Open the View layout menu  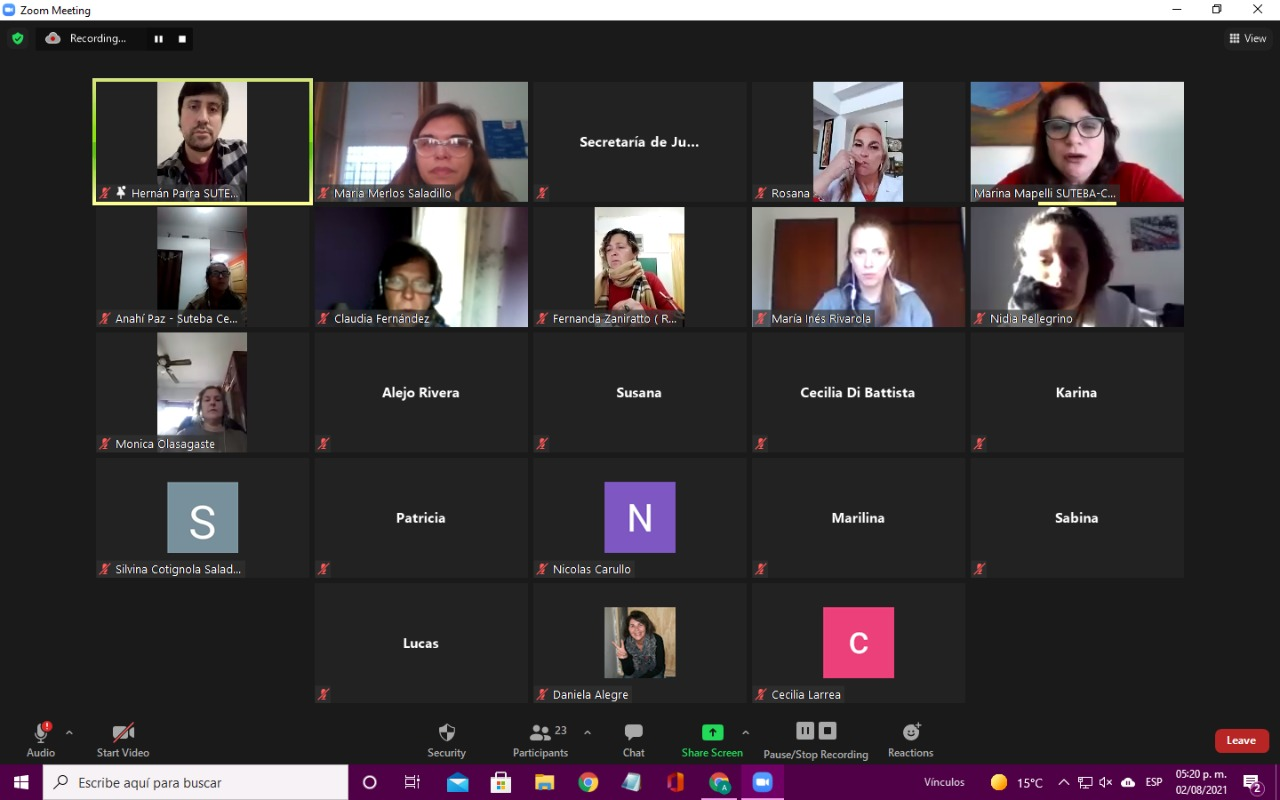(x=1248, y=39)
